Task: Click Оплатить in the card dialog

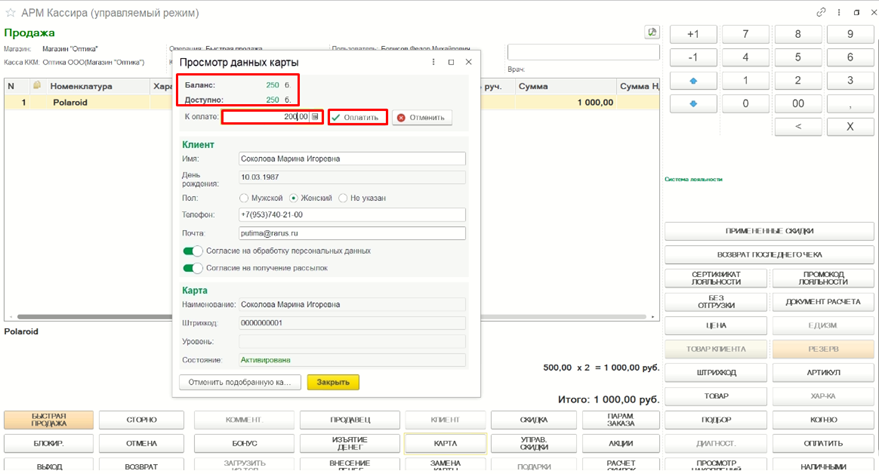Action: pos(358,117)
